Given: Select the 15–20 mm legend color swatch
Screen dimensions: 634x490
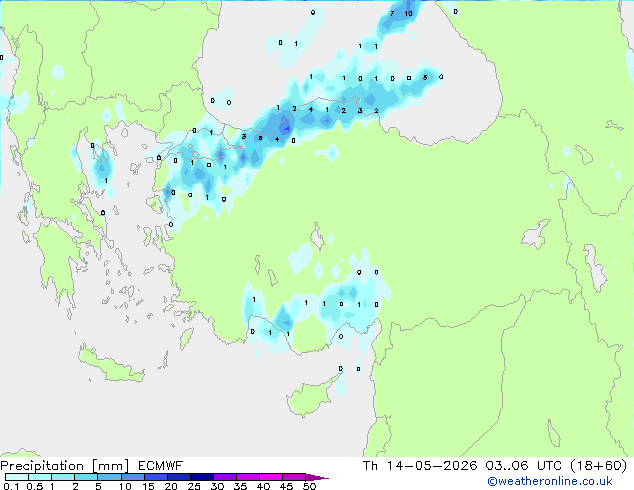Looking at the screenshot, I should point(156,477).
